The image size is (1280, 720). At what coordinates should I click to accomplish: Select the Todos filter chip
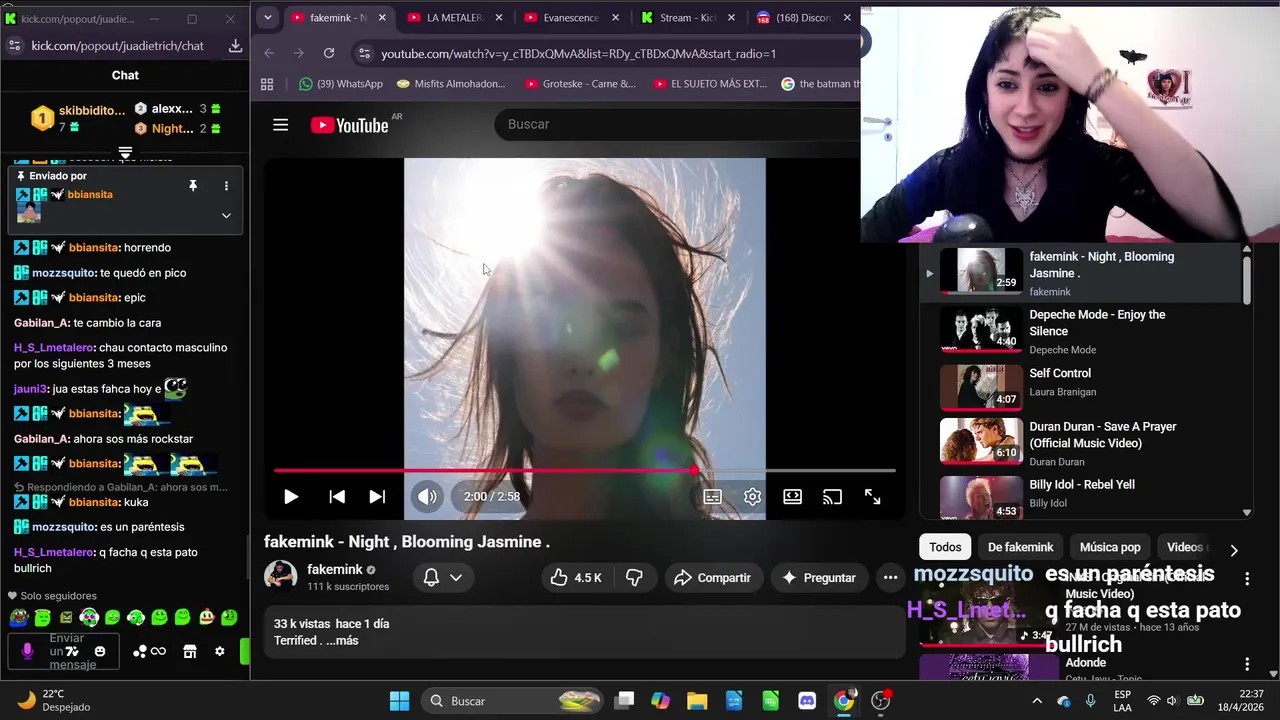point(945,547)
